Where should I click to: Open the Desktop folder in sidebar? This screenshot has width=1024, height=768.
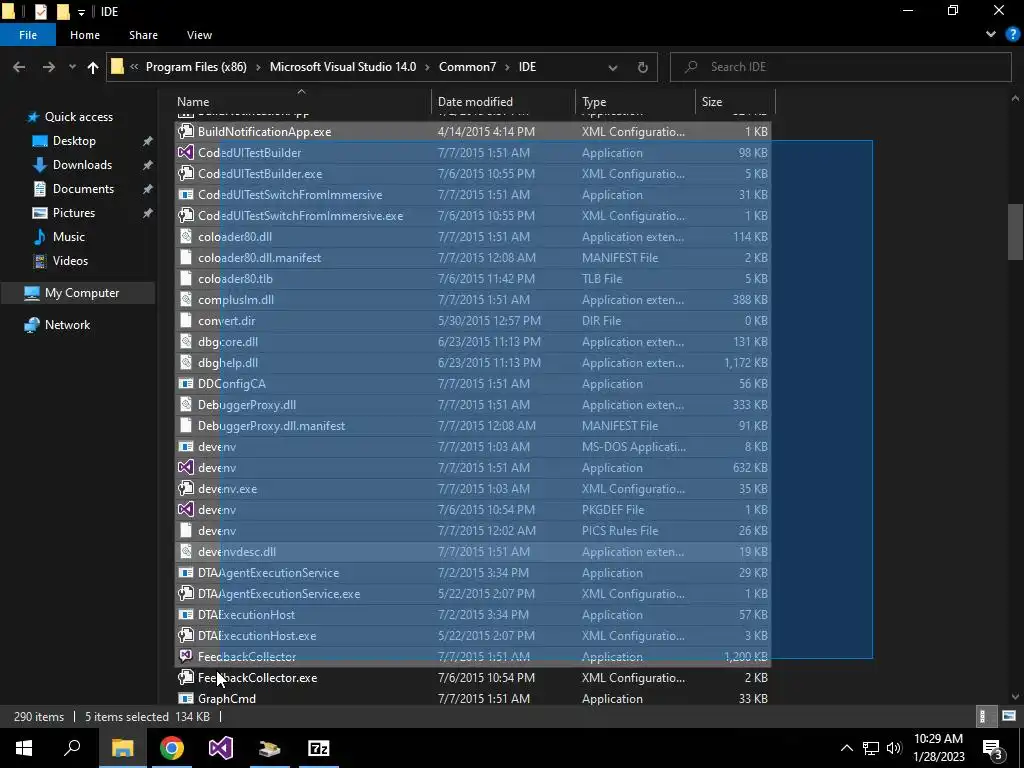tap(74, 140)
